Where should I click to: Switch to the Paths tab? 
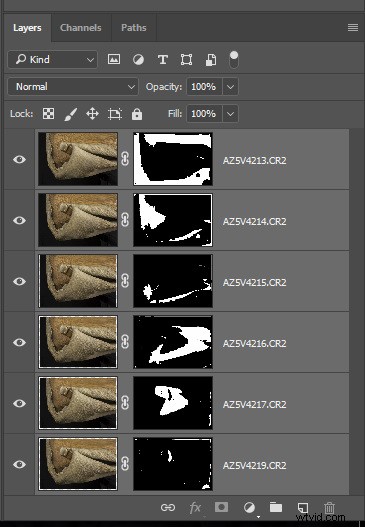point(134,28)
